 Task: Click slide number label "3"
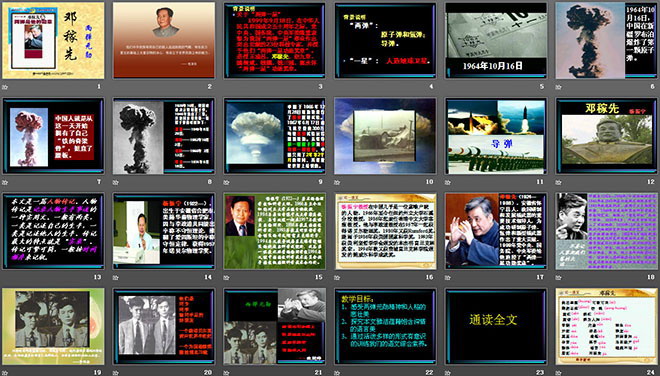(320, 87)
